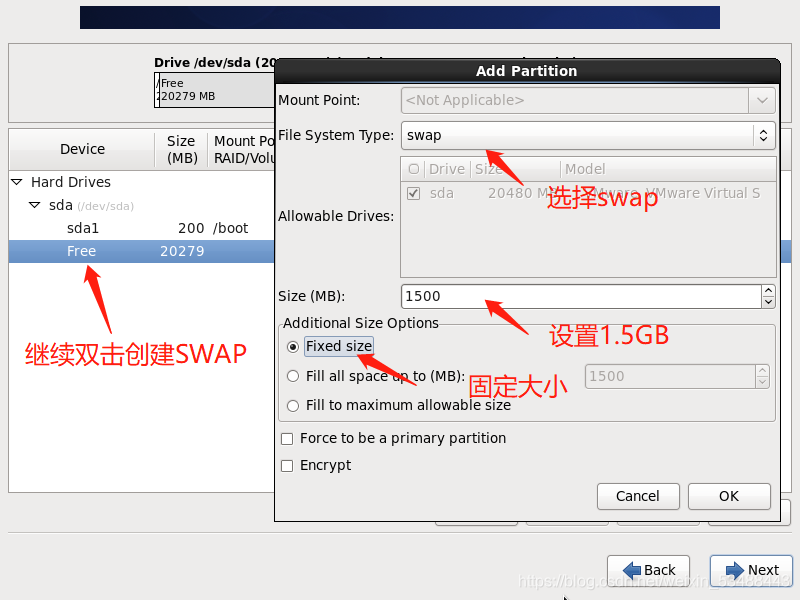Open the Mount Point Not Applicable combo box

[x=588, y=100]
